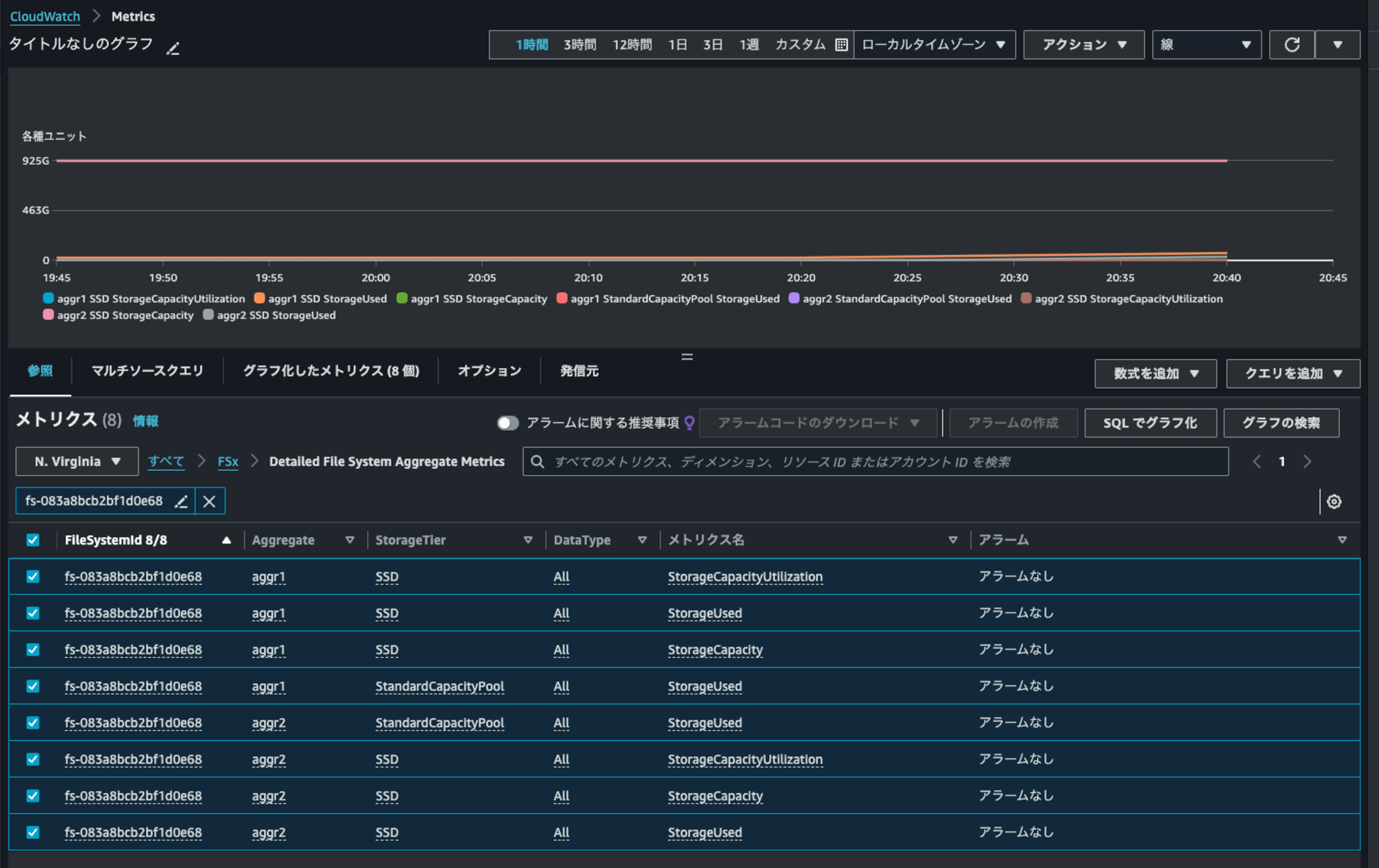Uncheck aggr2 StandardCapacityPool StorageUsed row

click(32, 723)
